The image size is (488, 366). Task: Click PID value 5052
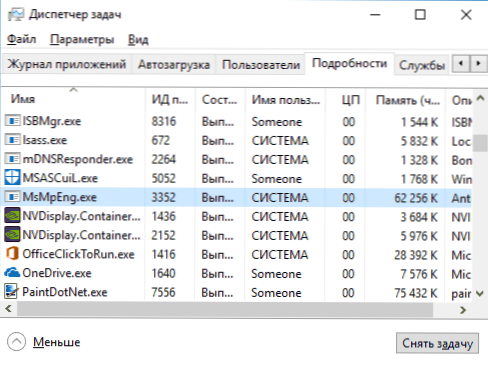pos(163,179)
